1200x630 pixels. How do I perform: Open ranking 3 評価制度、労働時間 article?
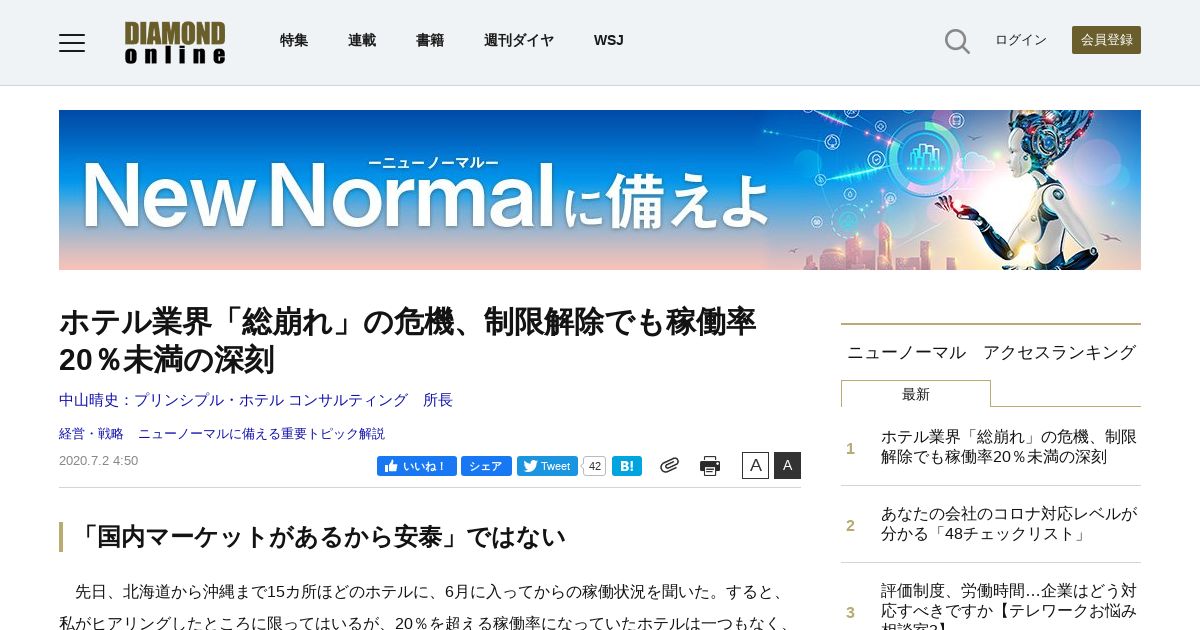click(x=1009, y=606)
